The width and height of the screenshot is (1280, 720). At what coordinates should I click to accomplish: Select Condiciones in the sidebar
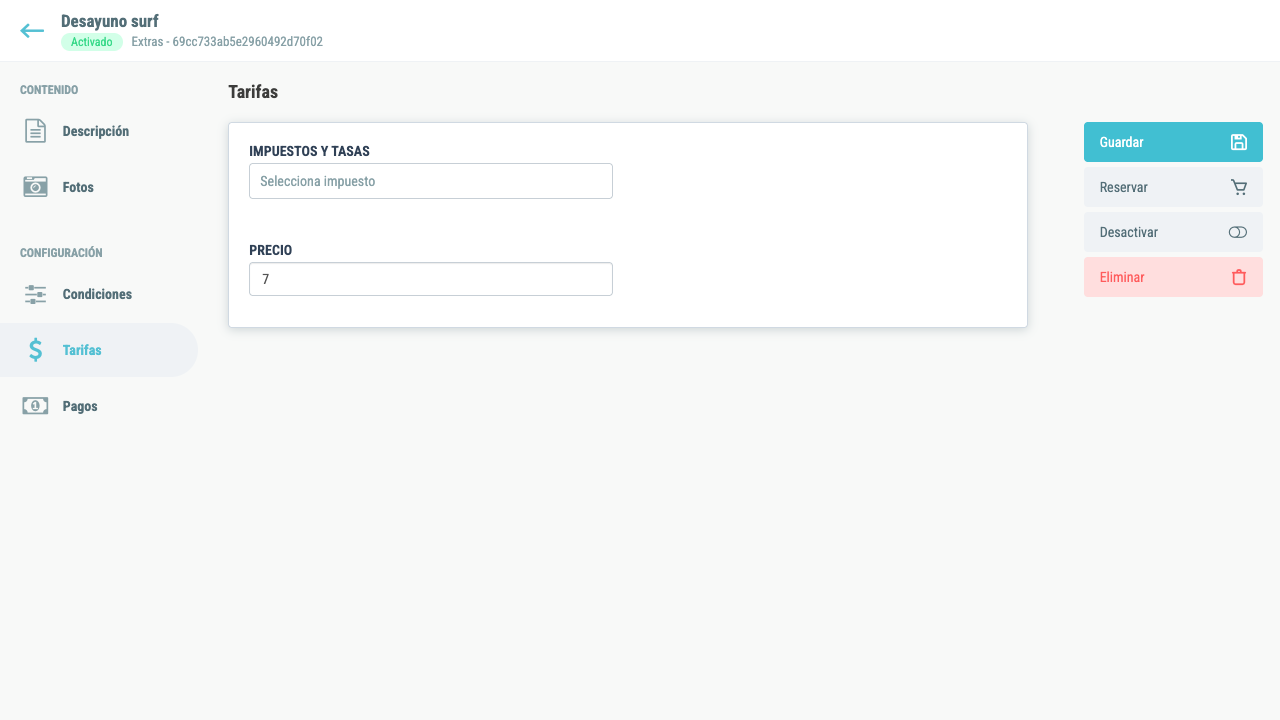(x=99, y=295)
